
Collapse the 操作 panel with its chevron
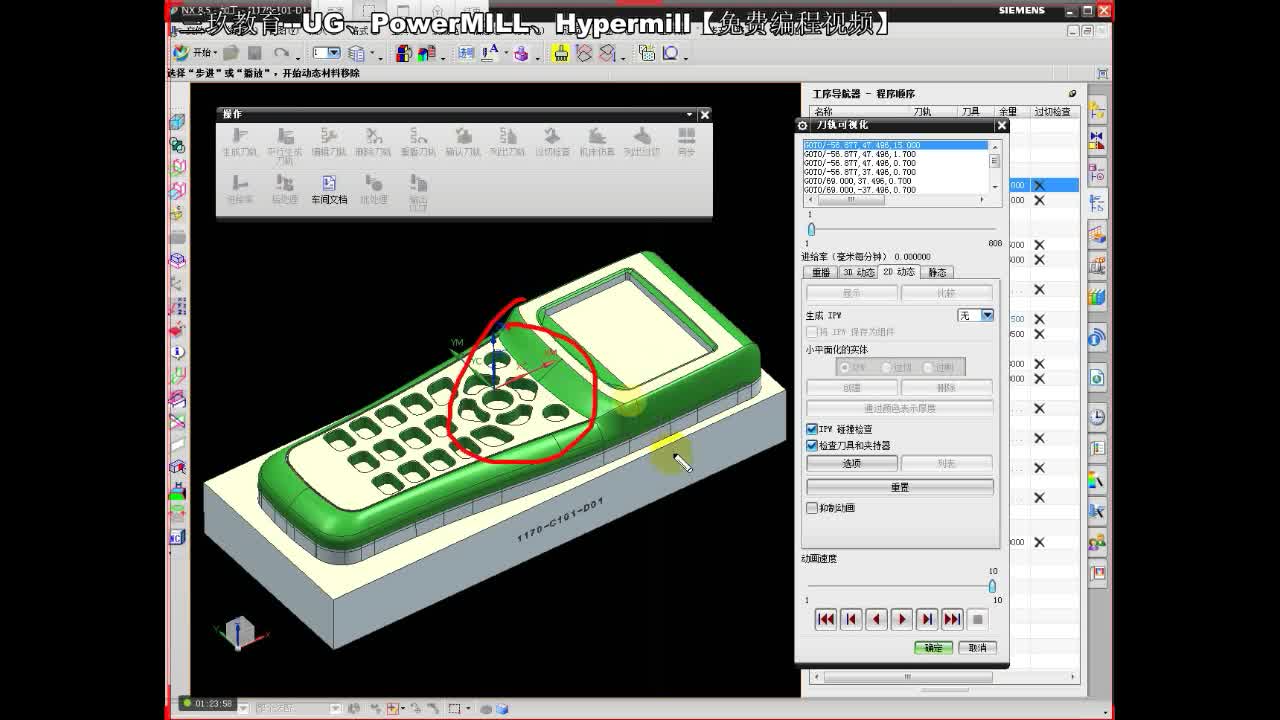tap(688, 114)
